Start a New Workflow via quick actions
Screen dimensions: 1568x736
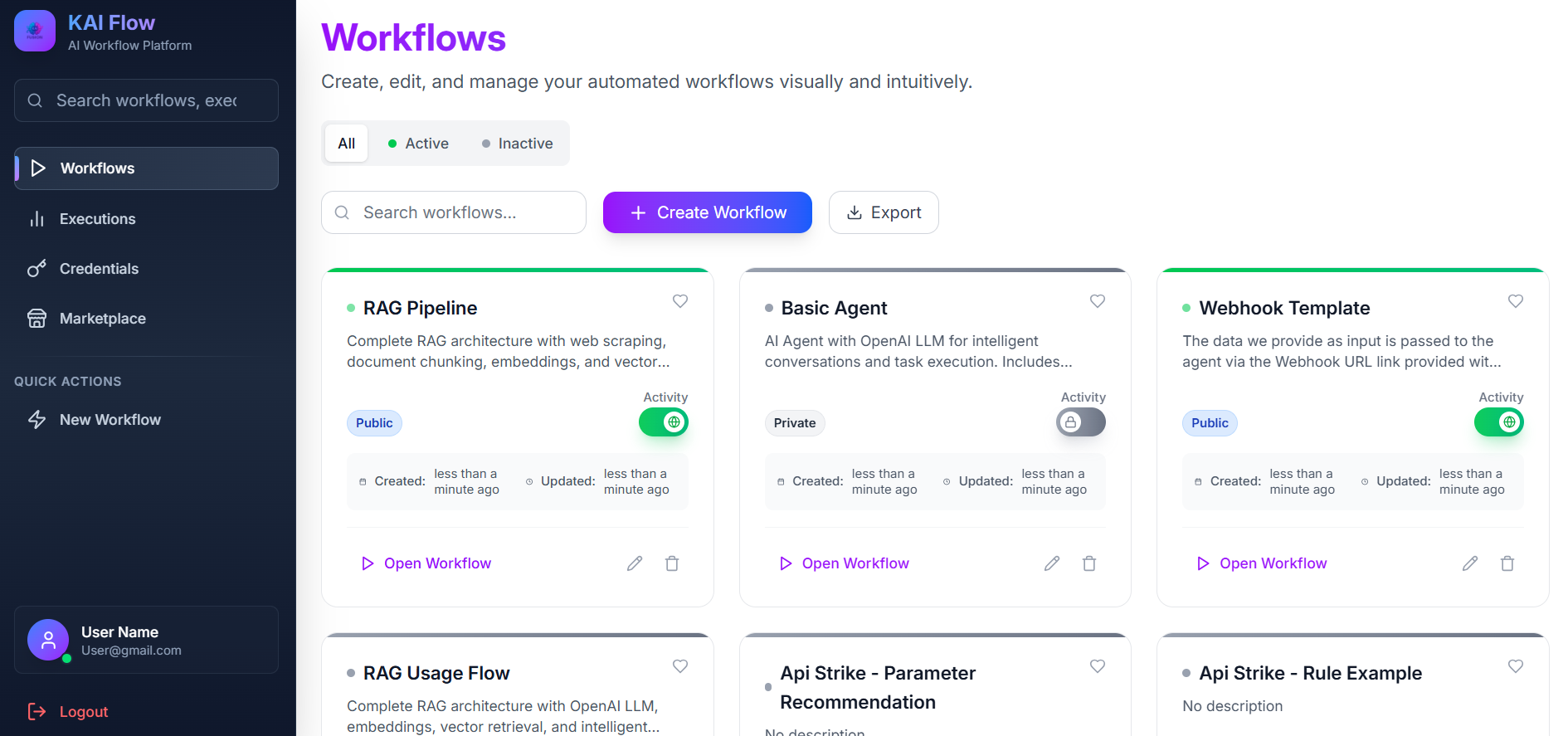pyautogui.click(x=110, y=419)
